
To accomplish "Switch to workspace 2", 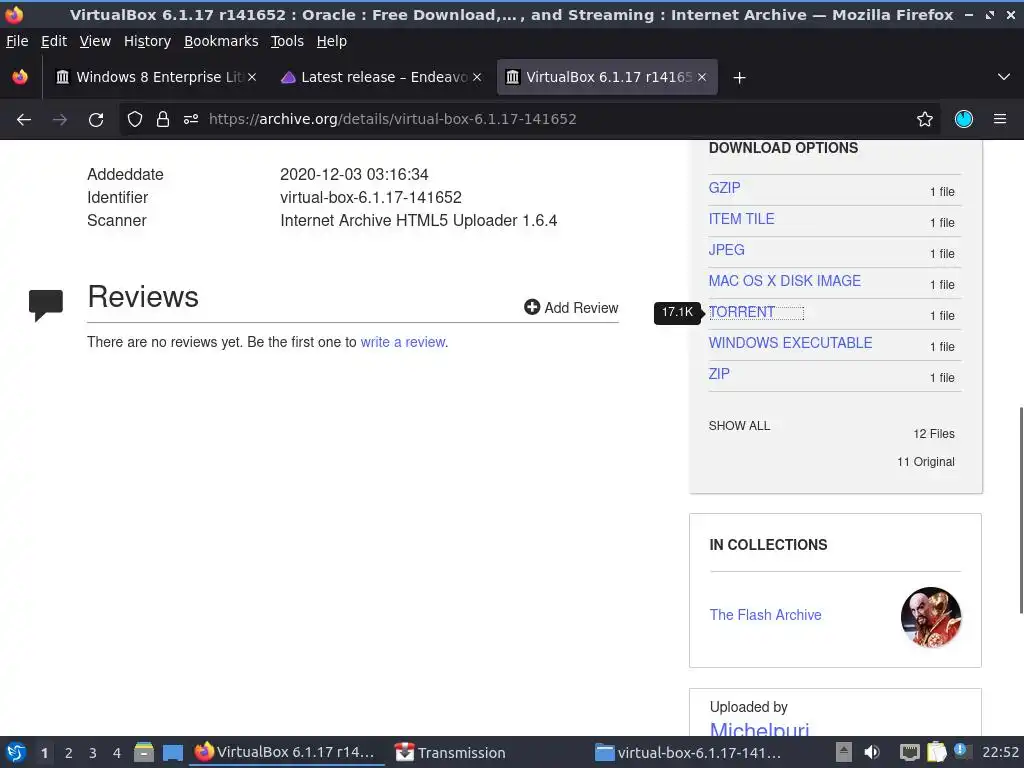I will [69, 753].
